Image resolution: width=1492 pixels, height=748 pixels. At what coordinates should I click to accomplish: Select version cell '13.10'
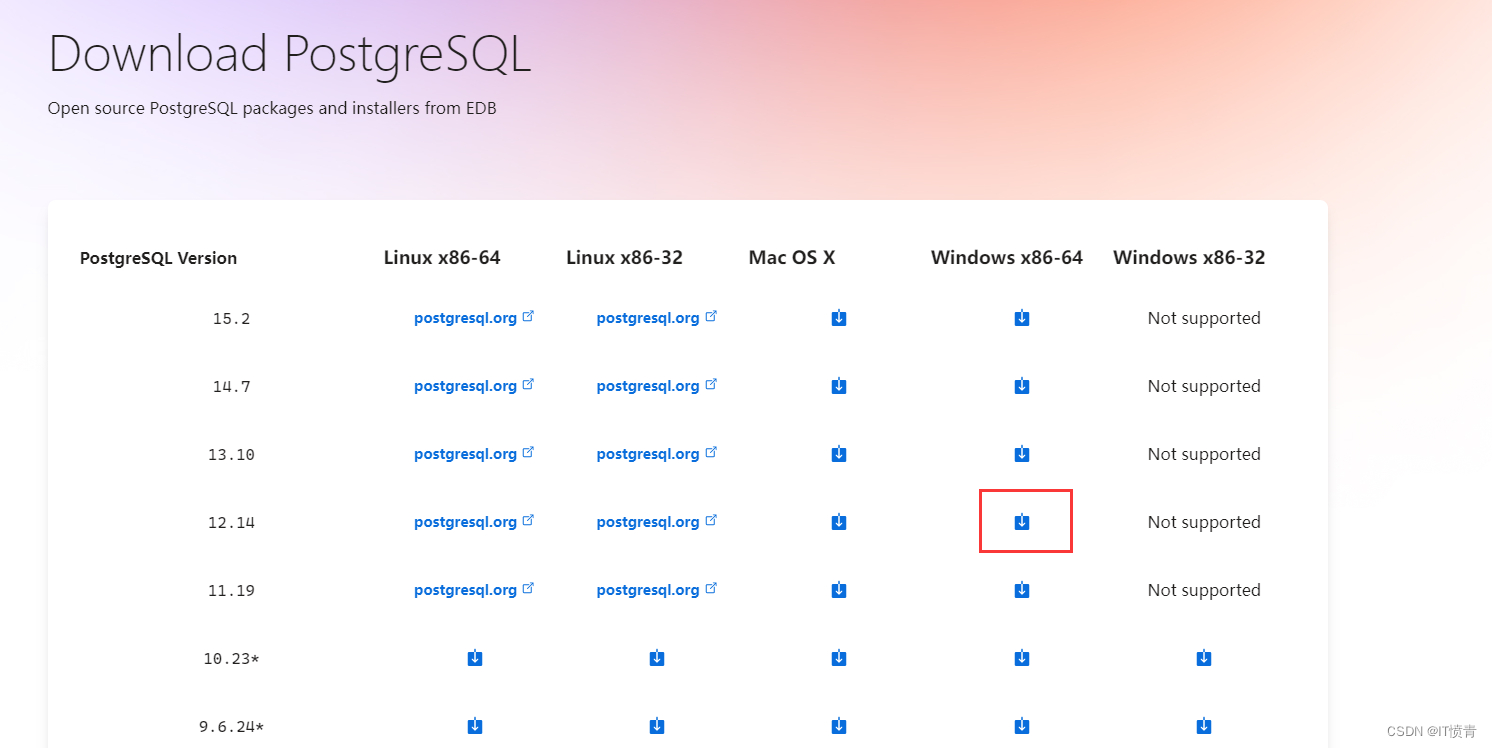tap(231, 455)
